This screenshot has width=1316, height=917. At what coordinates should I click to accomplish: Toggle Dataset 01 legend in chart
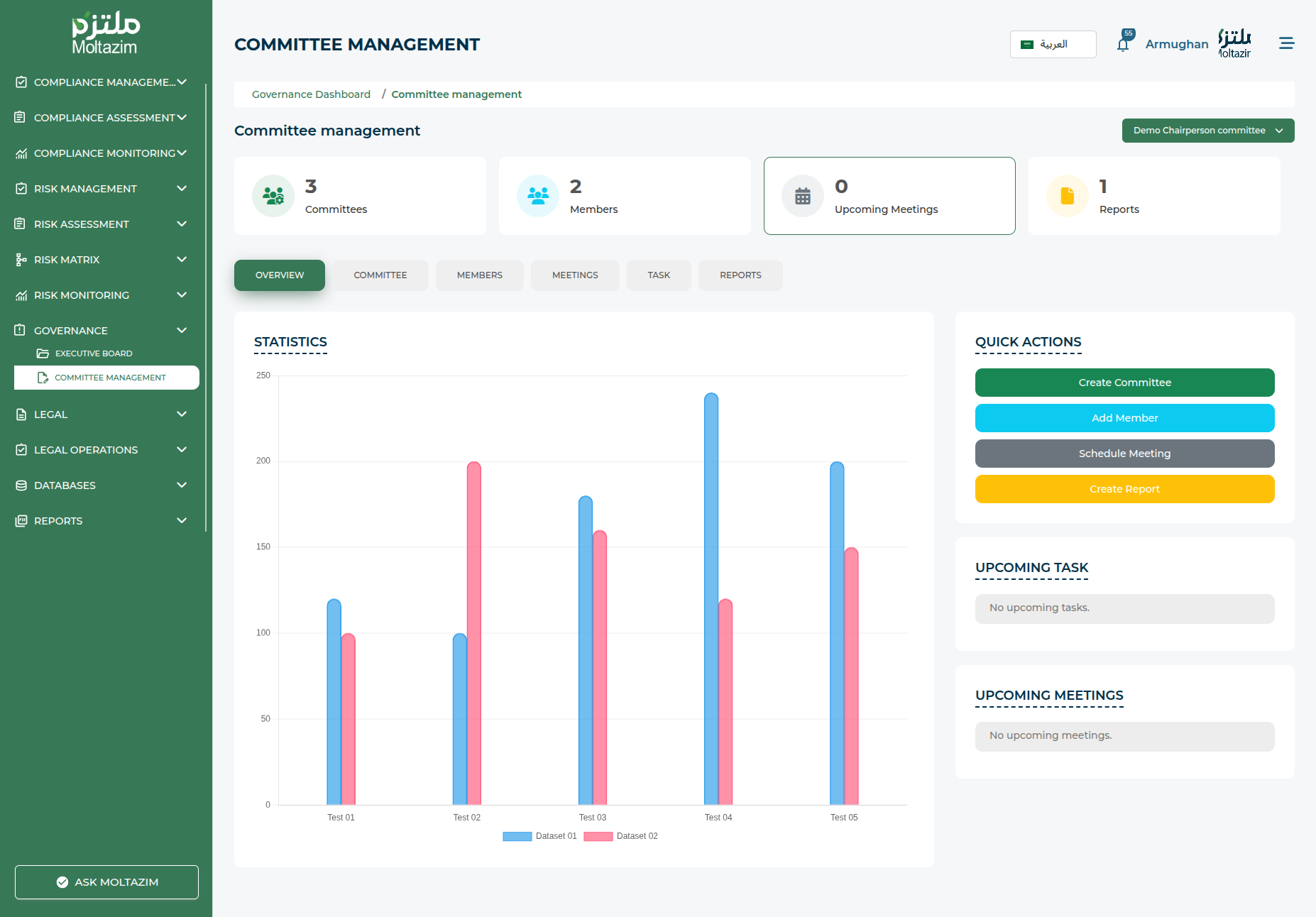coord(539,836)
